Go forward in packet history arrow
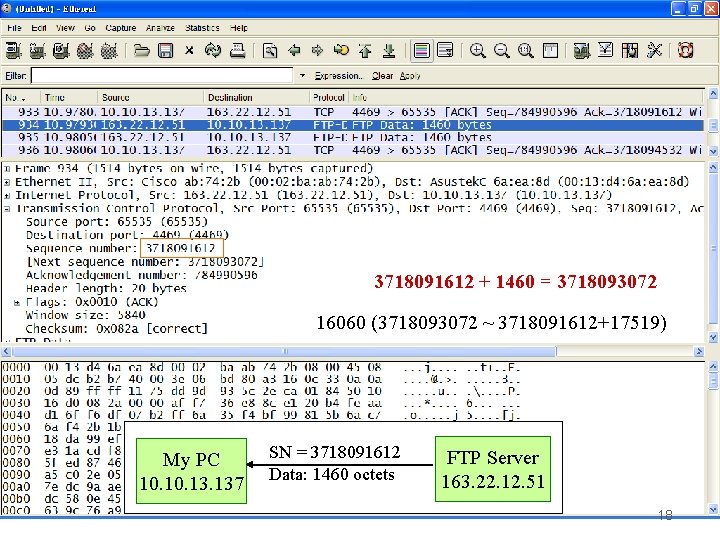The width and height of the screenshot is (720, 540). pos(317,50)
